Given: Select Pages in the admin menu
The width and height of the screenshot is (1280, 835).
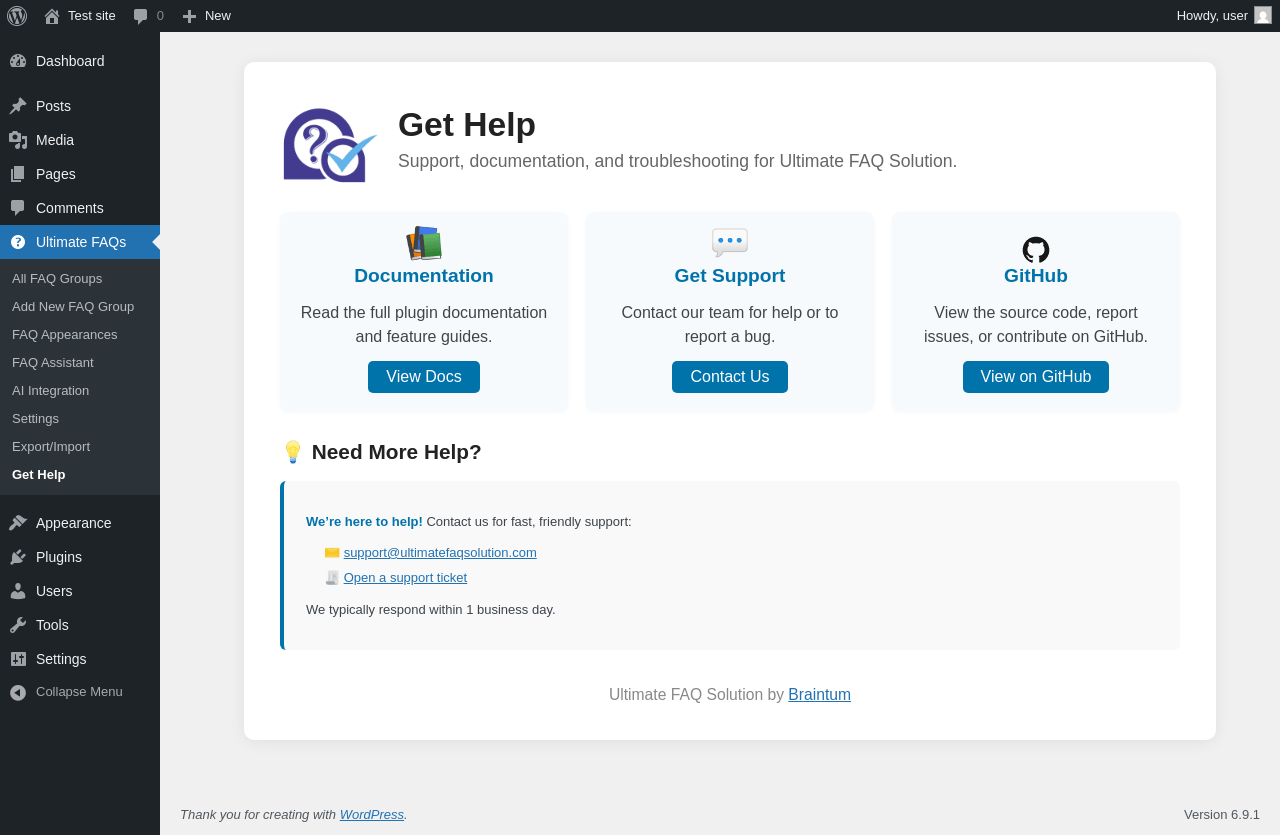Looking at the screenshot, I should (x=80, y=174).
